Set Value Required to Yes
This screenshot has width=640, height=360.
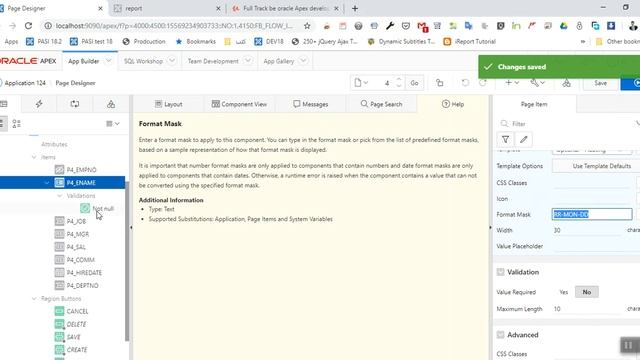564,292
